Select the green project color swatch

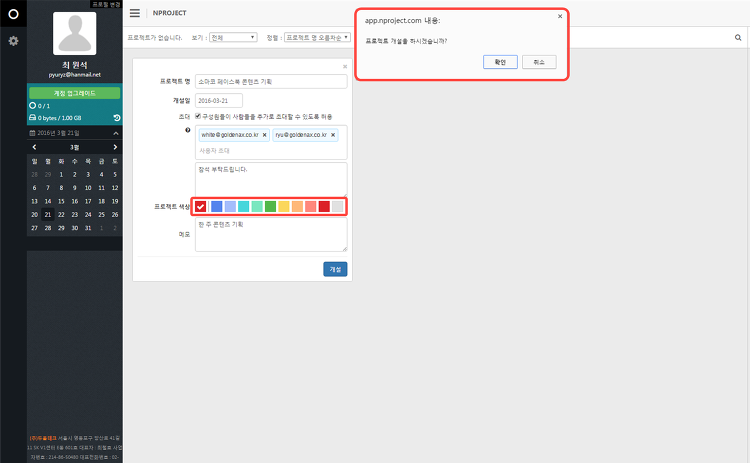coord(270,207)
